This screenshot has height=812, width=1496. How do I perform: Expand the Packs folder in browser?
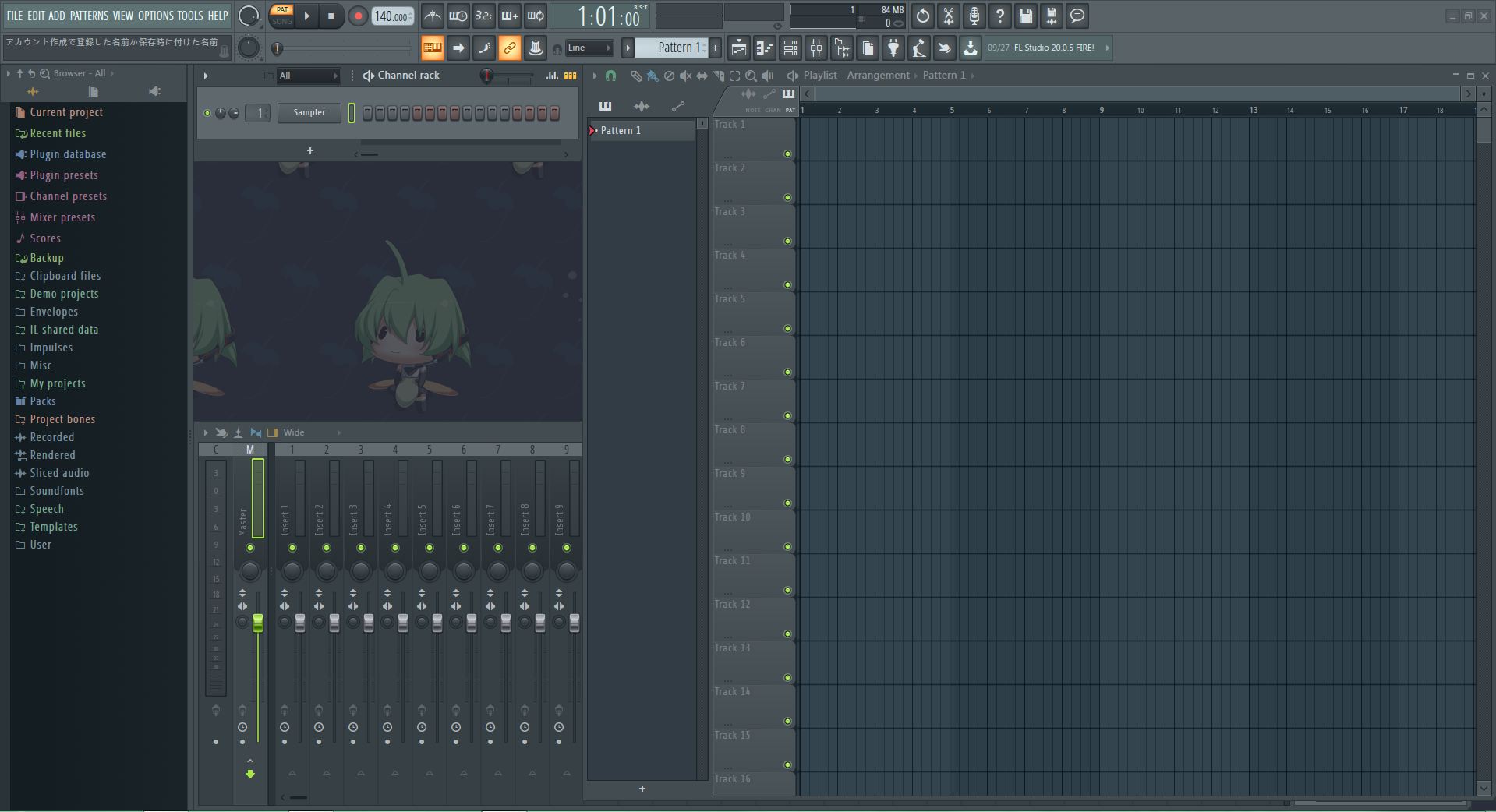coord(43,401)
